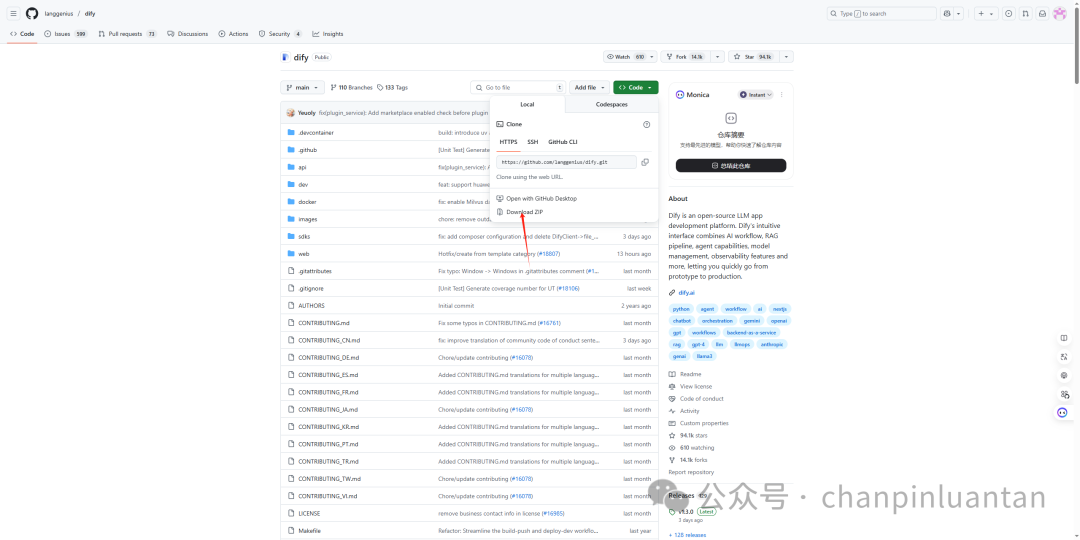Select the SSH clone option
Screen dimensions: 1080x540
pyautogui.click(x=533, y=142)
